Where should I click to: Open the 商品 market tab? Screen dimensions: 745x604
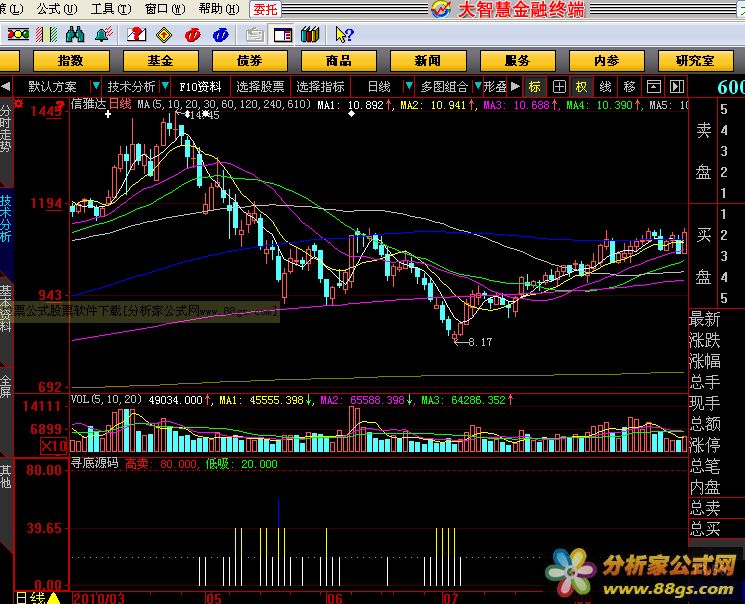pyautogui.click(x=339, y=61)
